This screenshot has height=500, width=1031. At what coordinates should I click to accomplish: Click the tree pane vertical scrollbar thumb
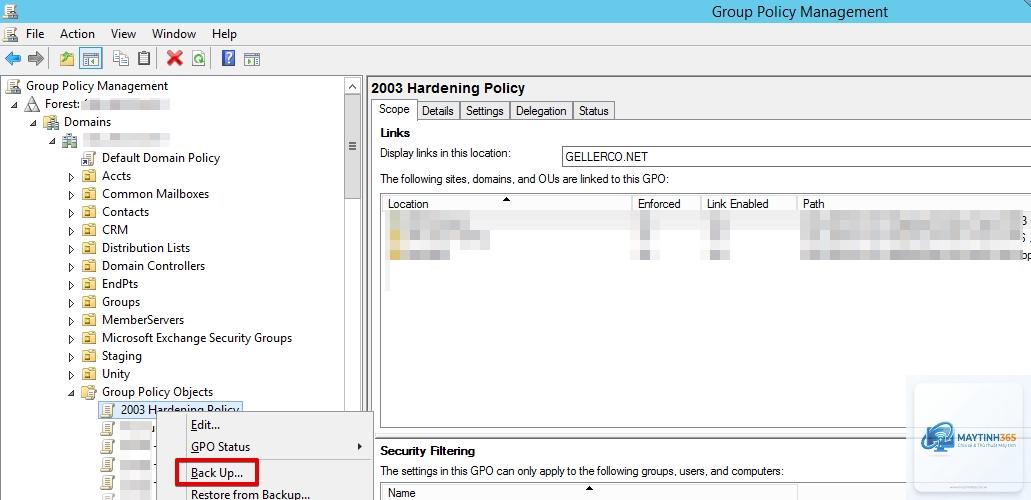pos(353,147)
